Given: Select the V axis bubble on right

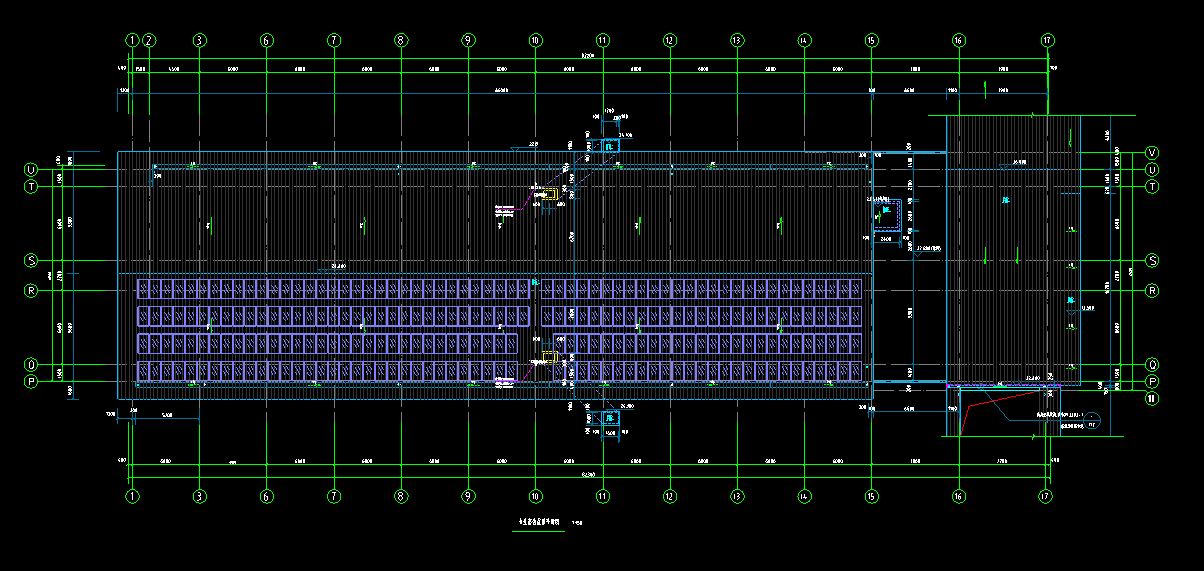Looking at the screenshot, I should pyautogui.click(x=1152, y=153).
